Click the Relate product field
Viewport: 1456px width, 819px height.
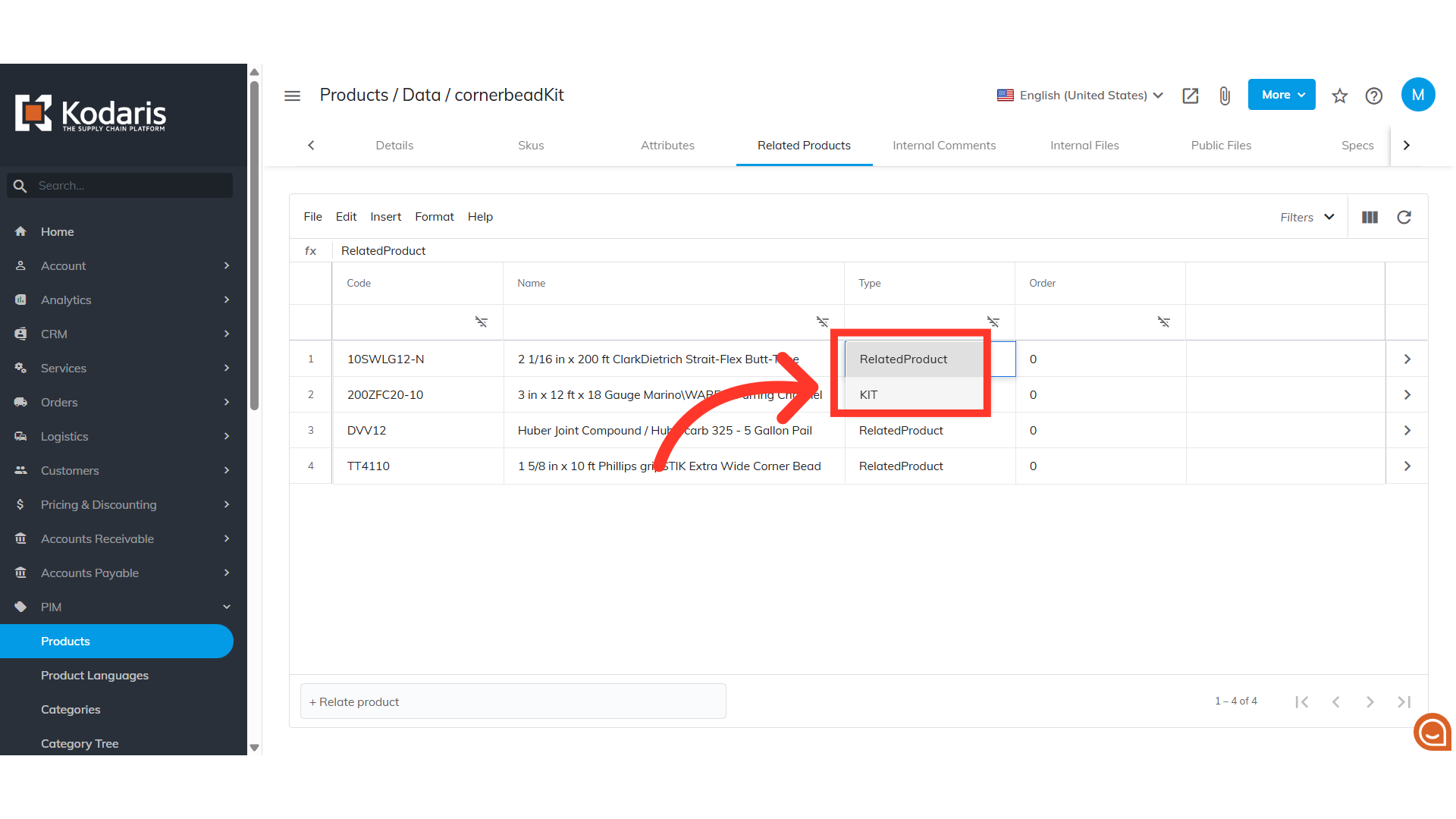[x=513, y=702]
